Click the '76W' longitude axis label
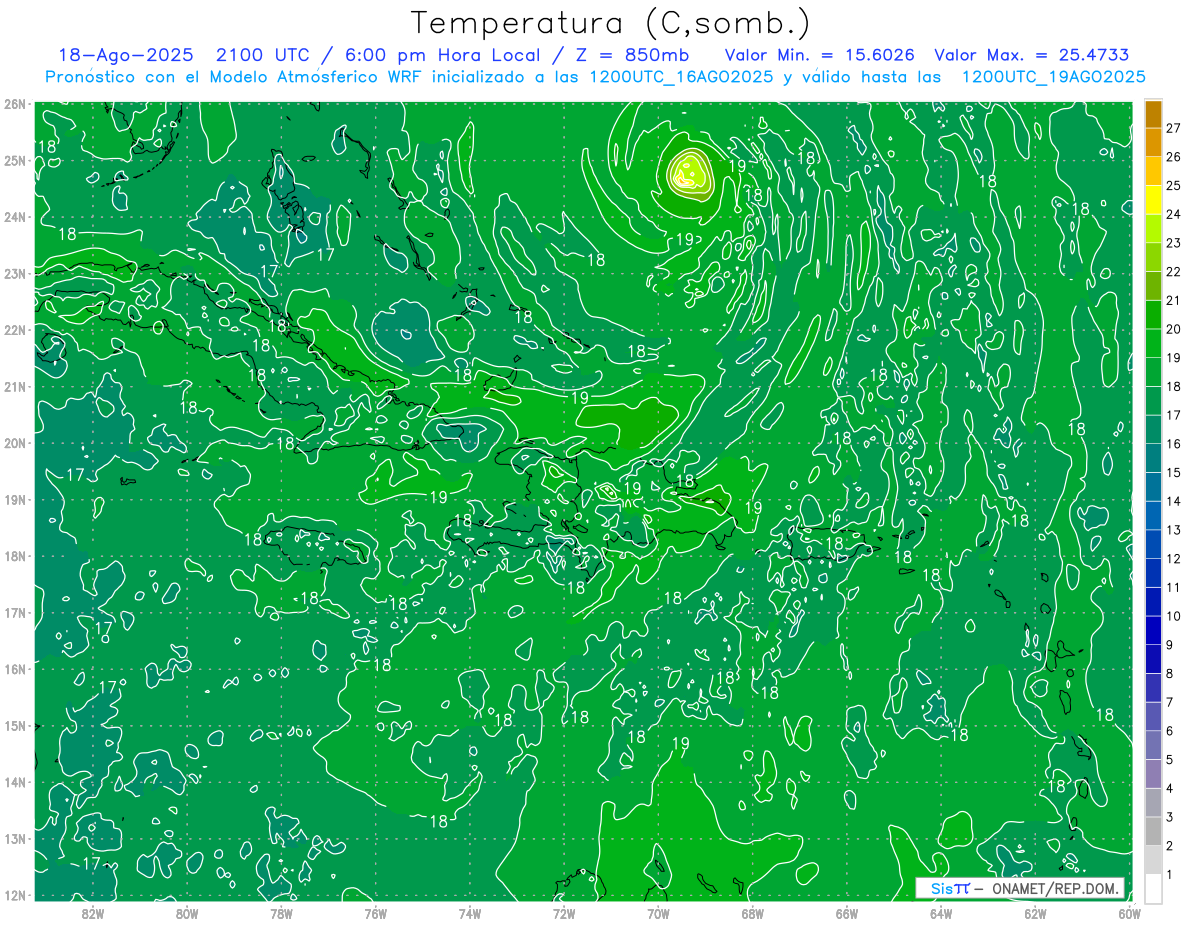The image size is (1200, 927). point(375,913)
